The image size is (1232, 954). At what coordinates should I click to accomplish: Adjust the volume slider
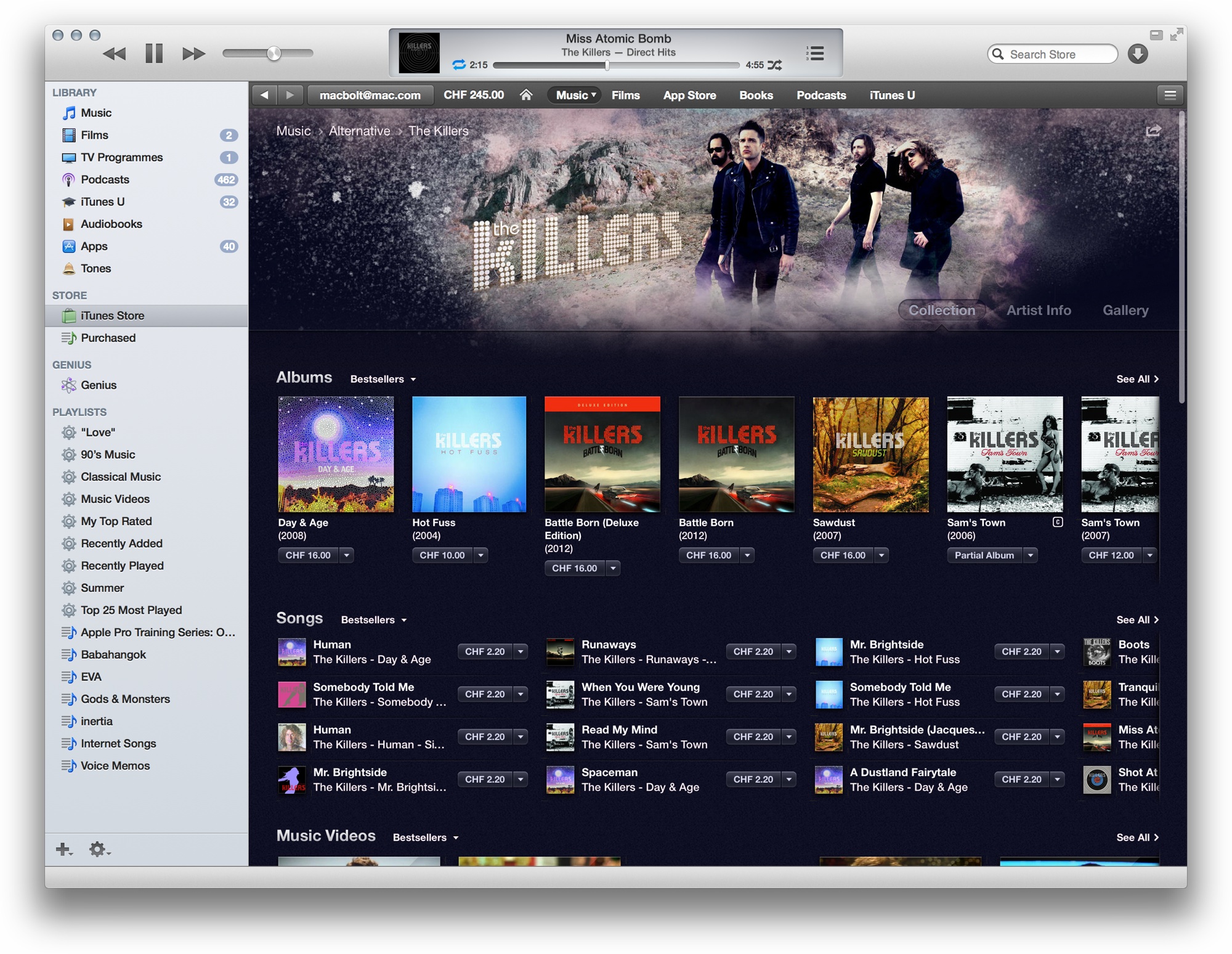[x=268, y=54]
